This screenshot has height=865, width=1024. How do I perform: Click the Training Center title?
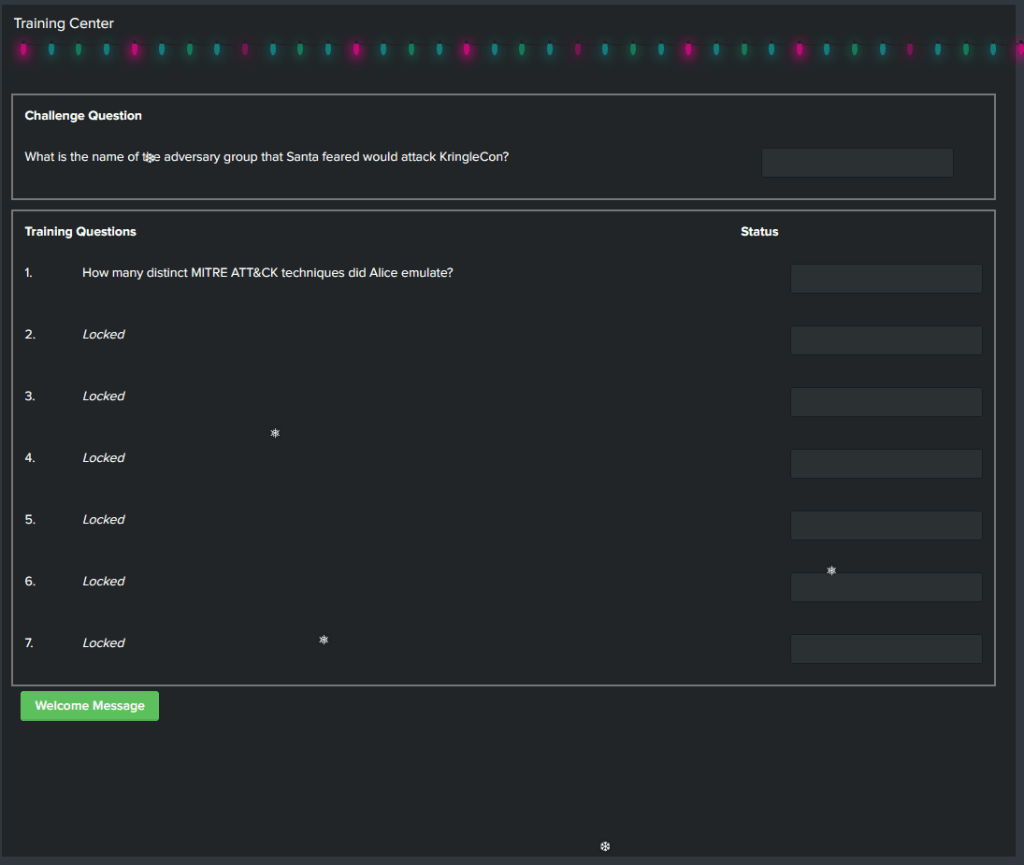pyautogui.click(x=64, y=23)
